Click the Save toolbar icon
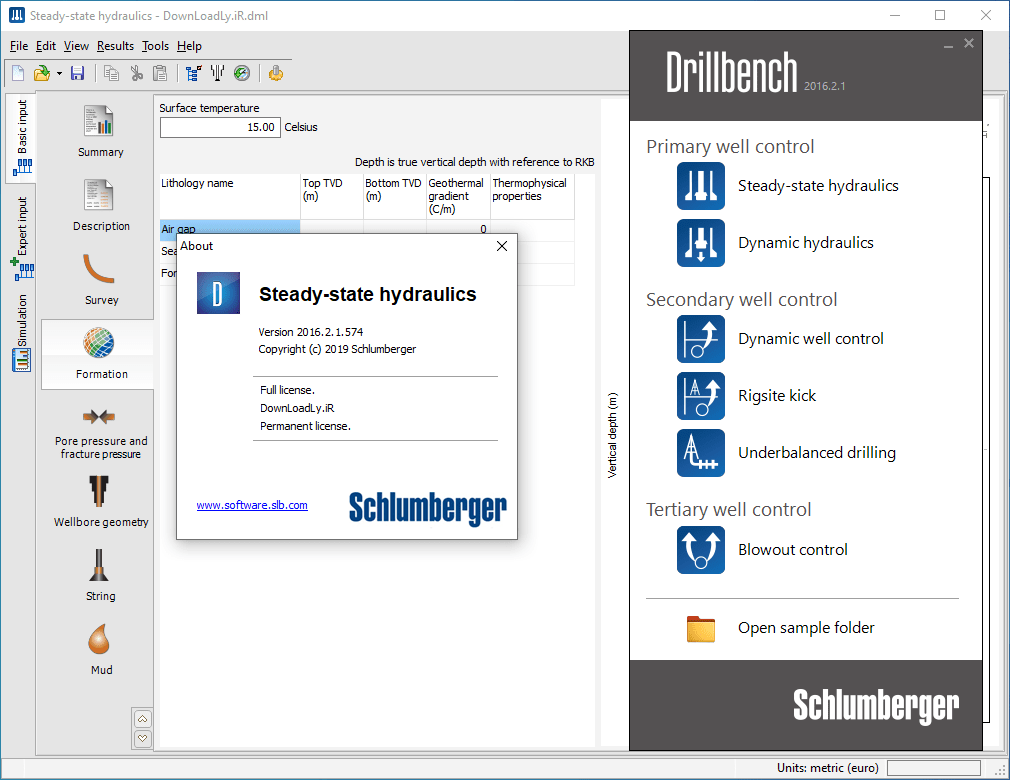The image size is (1010, 780). click(x=77, y=73)
